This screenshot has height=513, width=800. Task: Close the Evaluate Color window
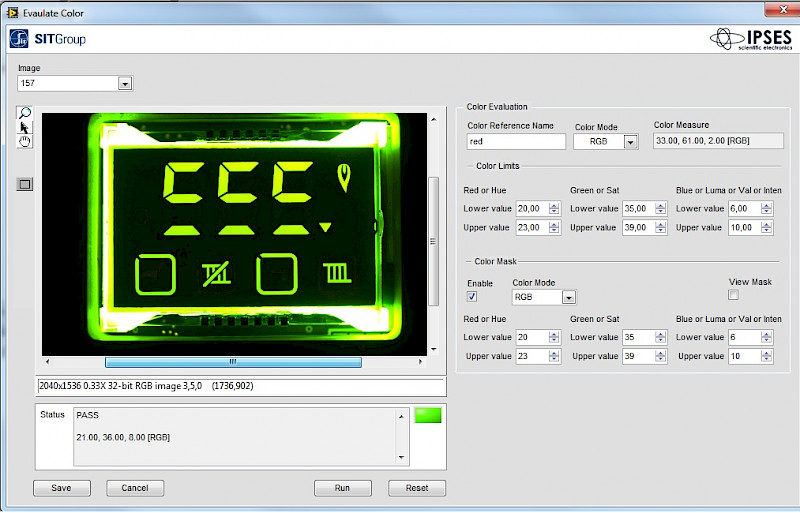tap(783, 10)
